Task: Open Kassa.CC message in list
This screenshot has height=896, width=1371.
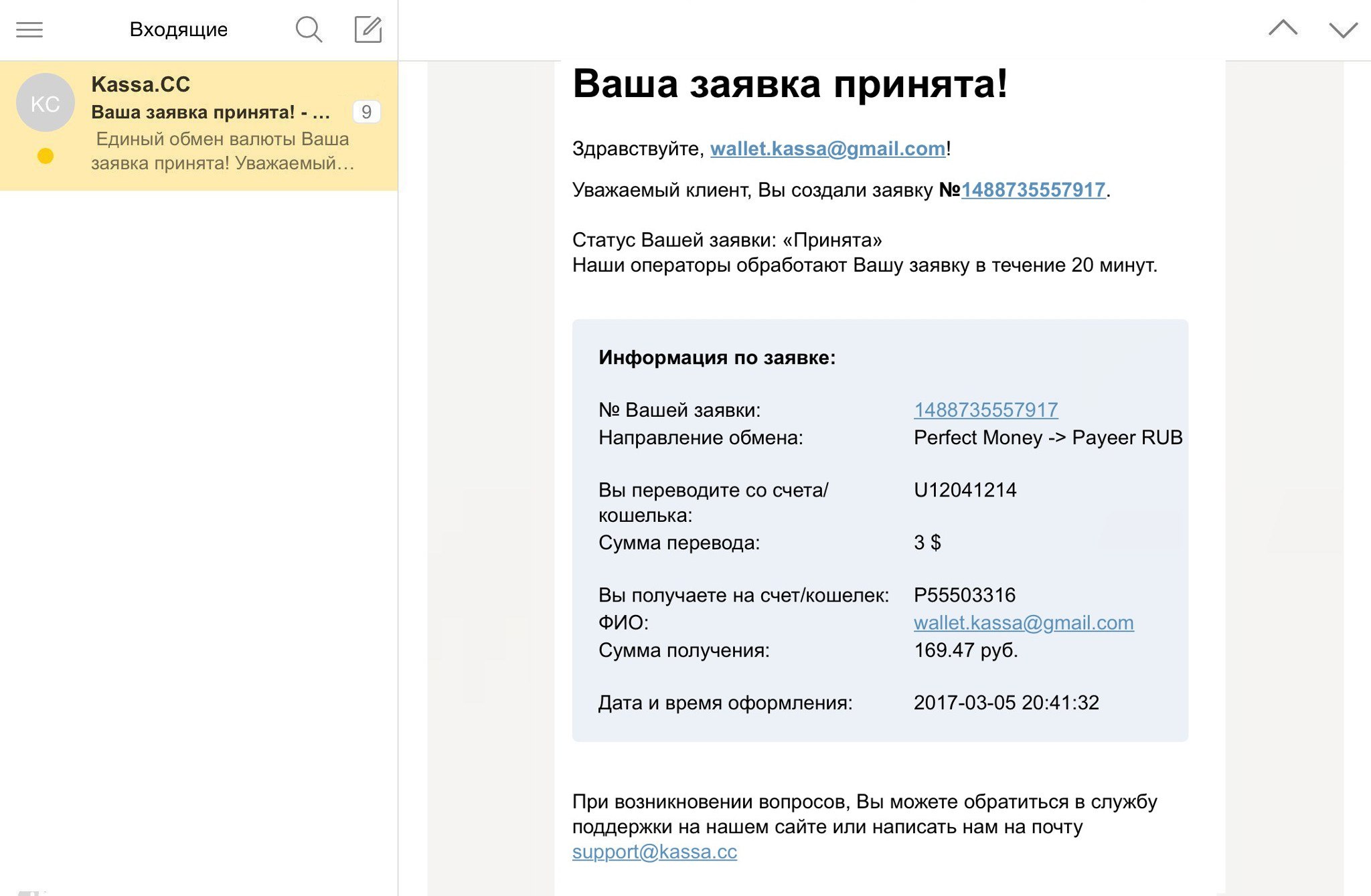Action: 199,126
